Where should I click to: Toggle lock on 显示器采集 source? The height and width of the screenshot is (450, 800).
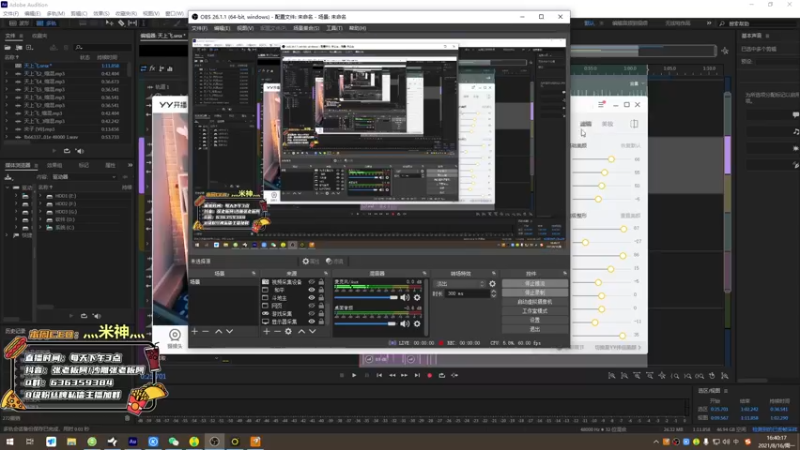click(x=321, y=321)
